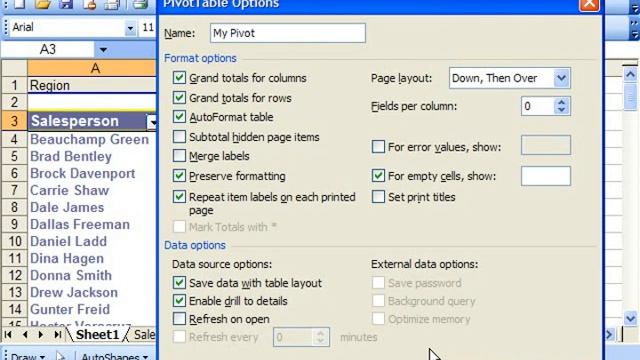The image size is (640, 360).
Task: Click the Open folder icon in Excel toolbar
Action: pos(42,4)
